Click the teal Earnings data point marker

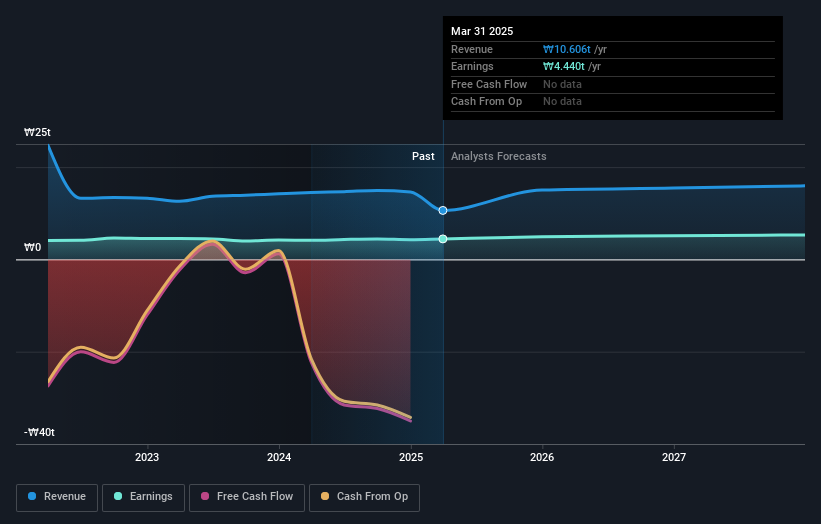pos(443,239)
